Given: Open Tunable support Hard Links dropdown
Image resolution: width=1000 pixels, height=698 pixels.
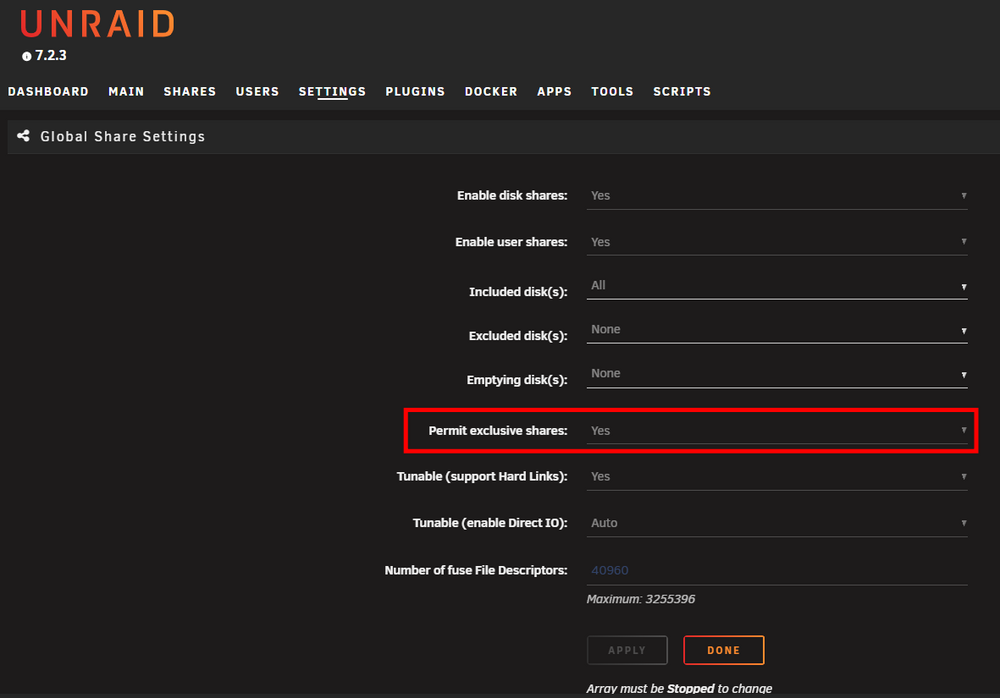Looking at the screenshot, I should (x=777, y=477).
